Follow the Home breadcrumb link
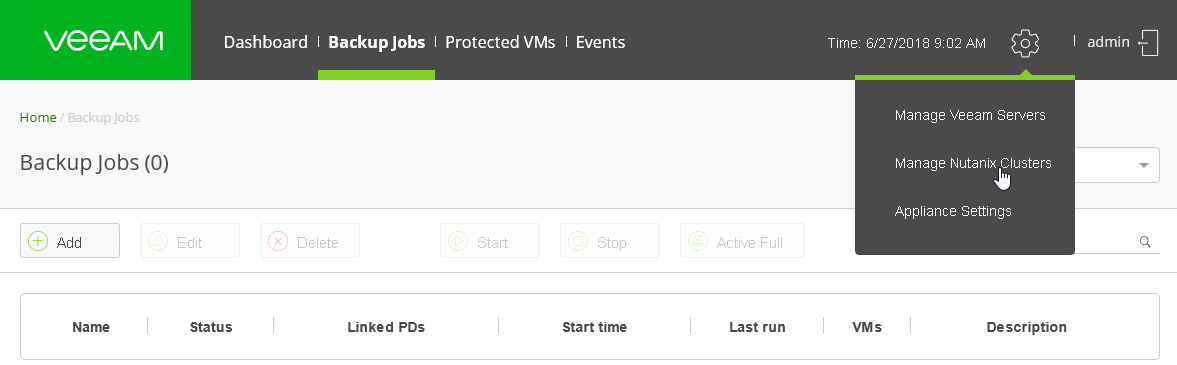 click(x=38, y=117)
